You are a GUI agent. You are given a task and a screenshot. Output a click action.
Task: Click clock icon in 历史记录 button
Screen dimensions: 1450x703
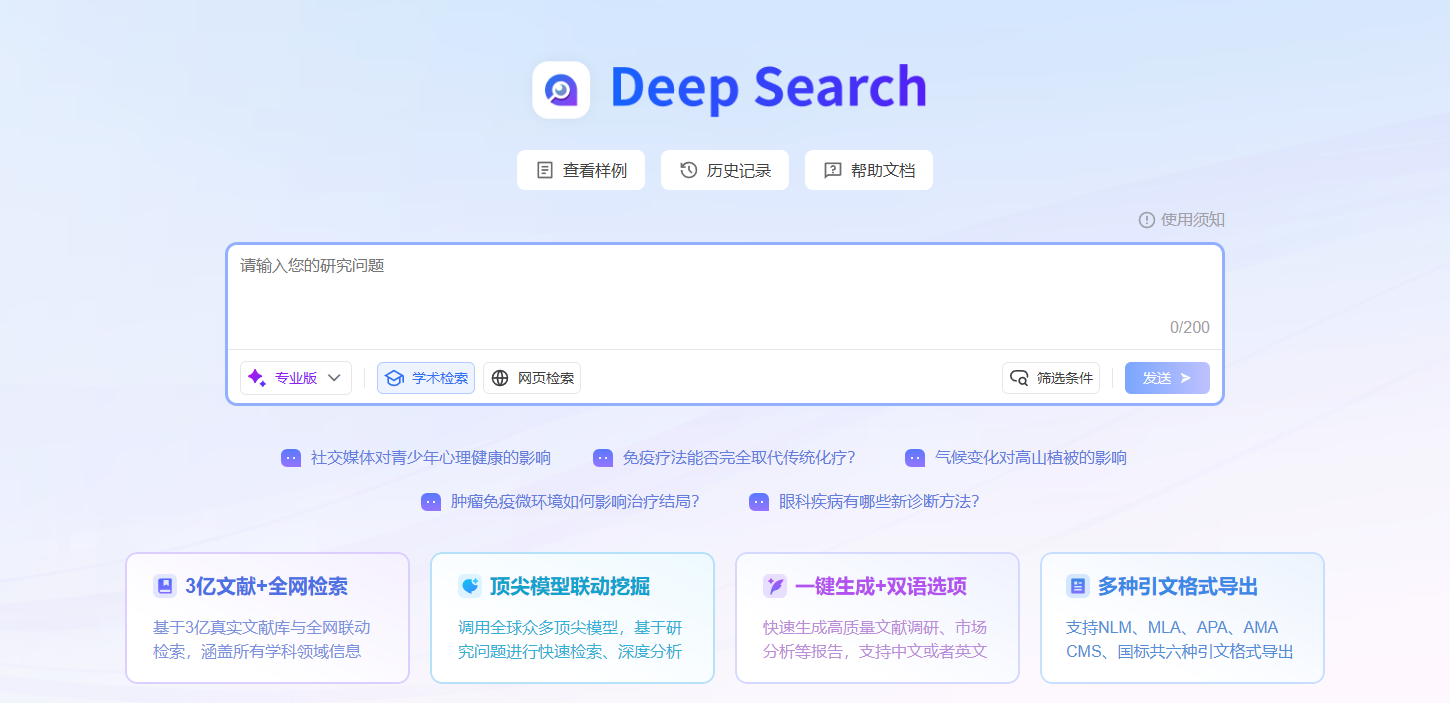point(689,170)
